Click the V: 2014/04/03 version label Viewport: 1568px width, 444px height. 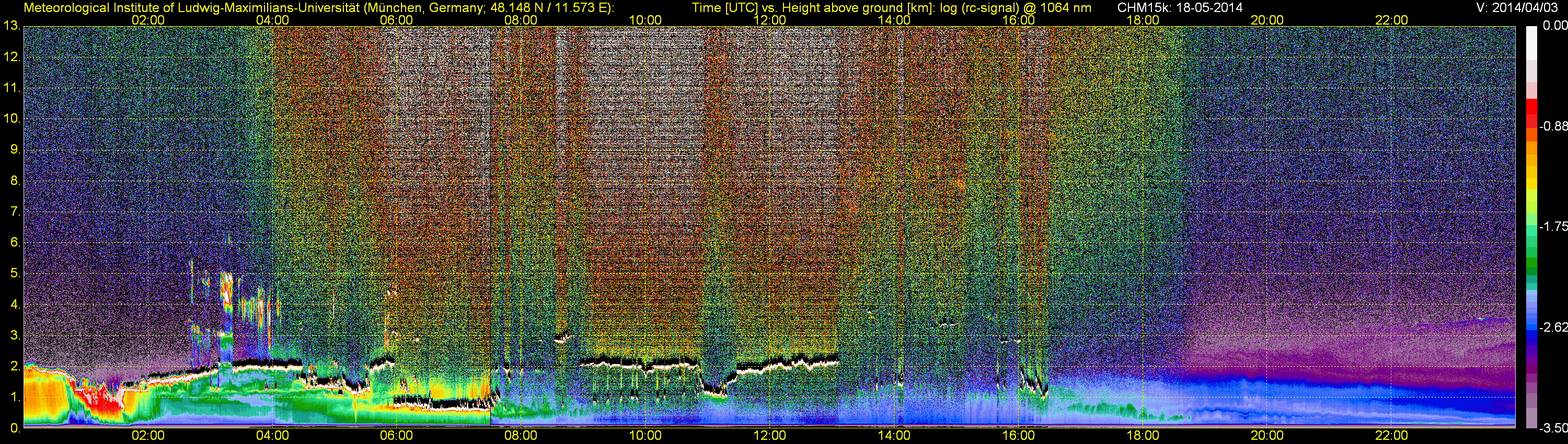tap(1515, 8)
